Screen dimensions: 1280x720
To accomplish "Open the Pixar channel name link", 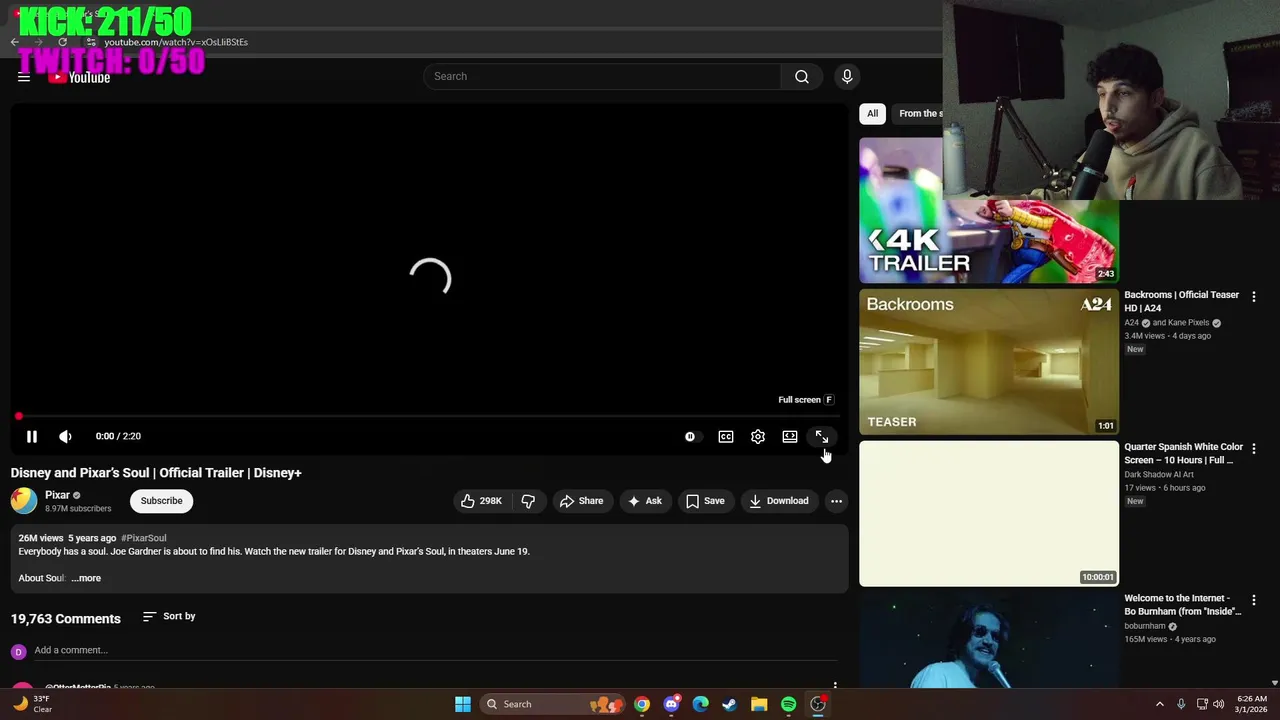I will 57,495.
